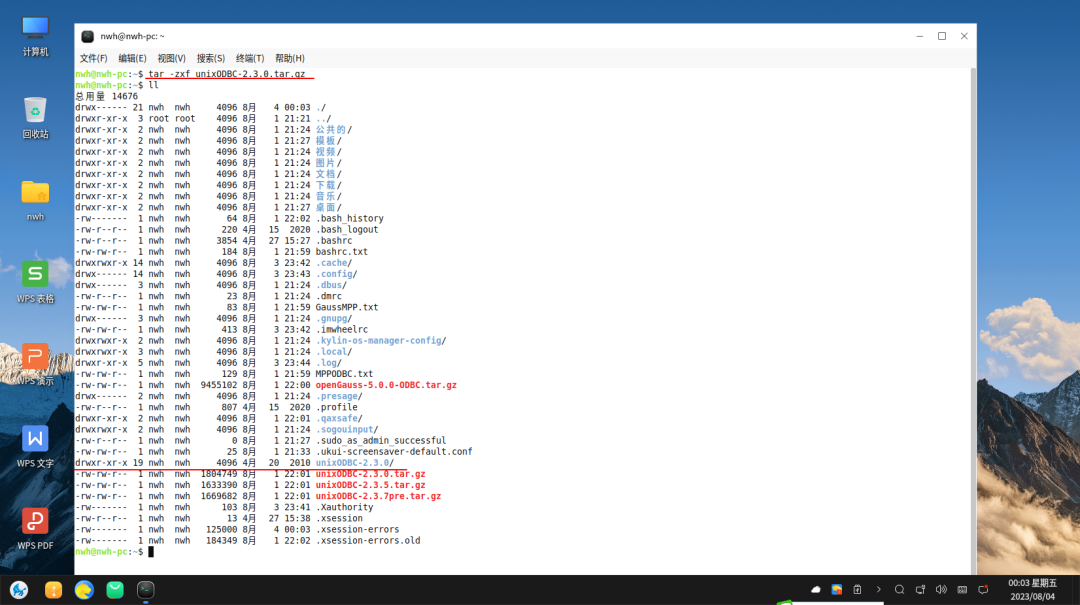Screen dimensions: 1080x605
Task: Click the .profile filename
Action: (336, 407)
